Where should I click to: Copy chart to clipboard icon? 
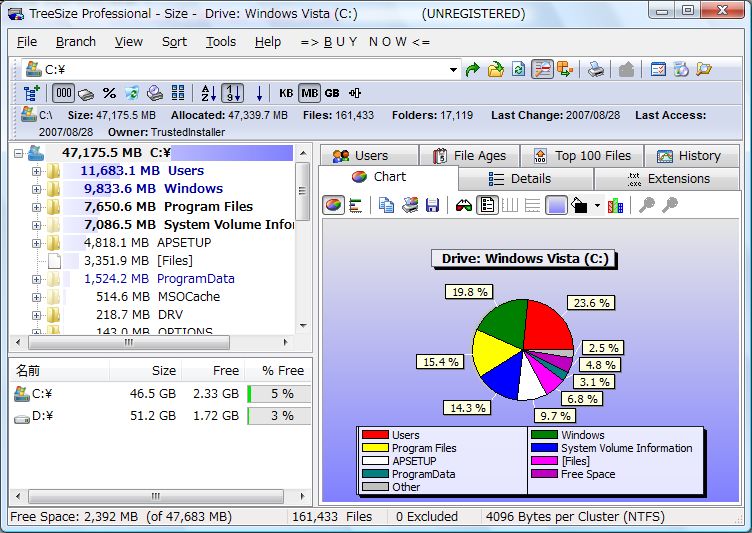click(386, 205)
